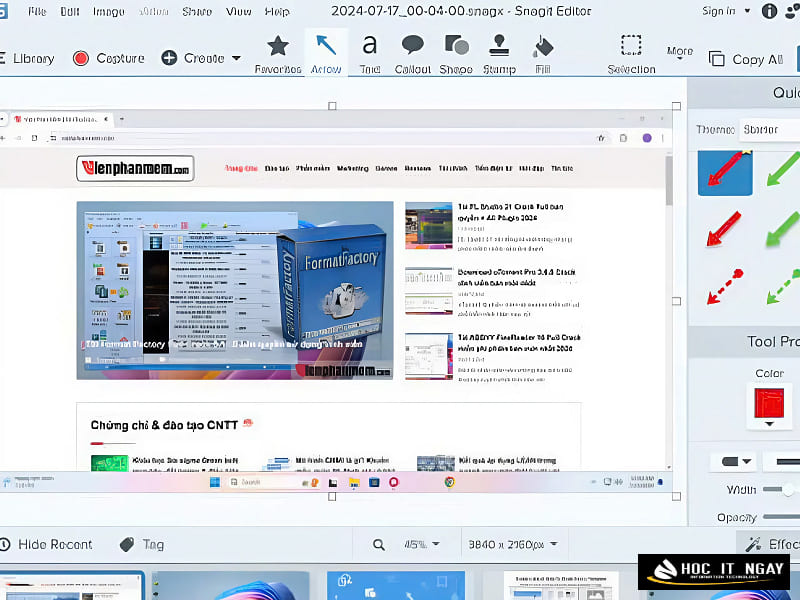The image size is (800, 600).
Task: Select the Stamp tool
Action: pos(499,54)
